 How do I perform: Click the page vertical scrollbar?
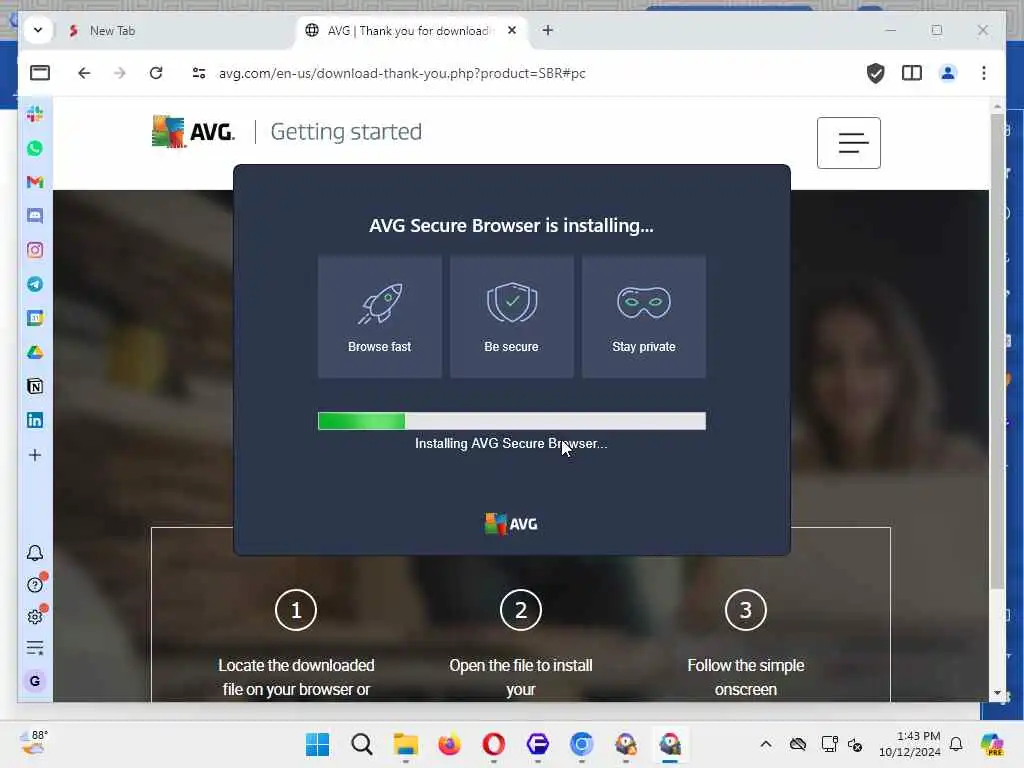(997, 351)
